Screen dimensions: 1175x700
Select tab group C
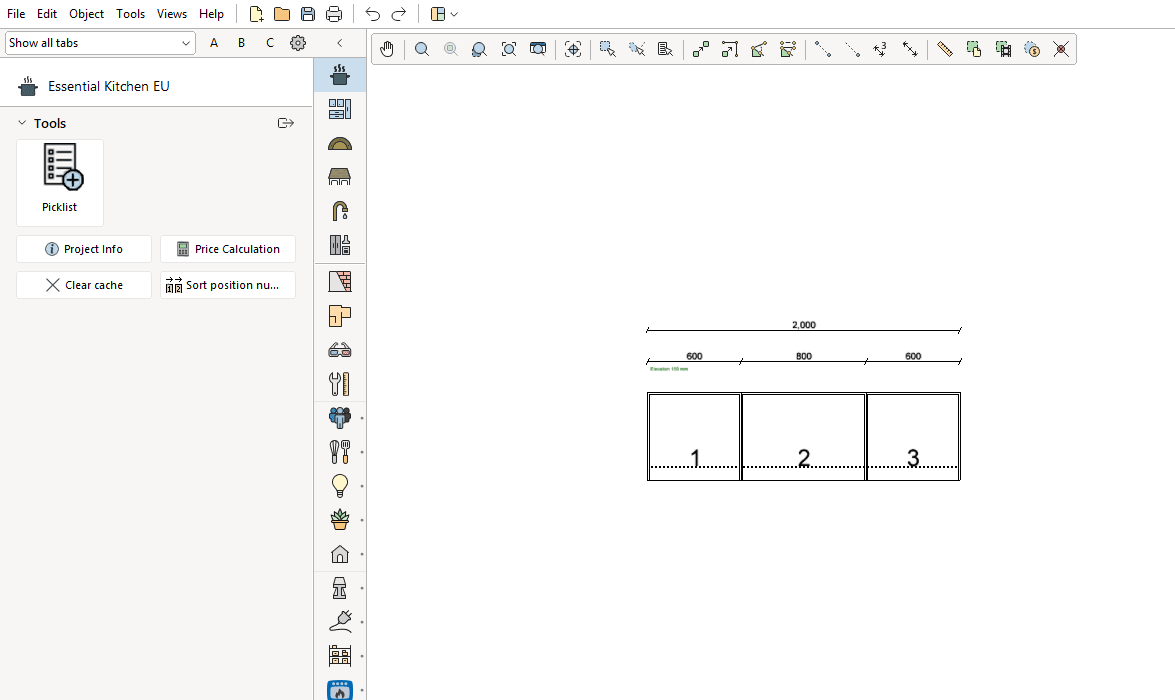coord(270,43)
